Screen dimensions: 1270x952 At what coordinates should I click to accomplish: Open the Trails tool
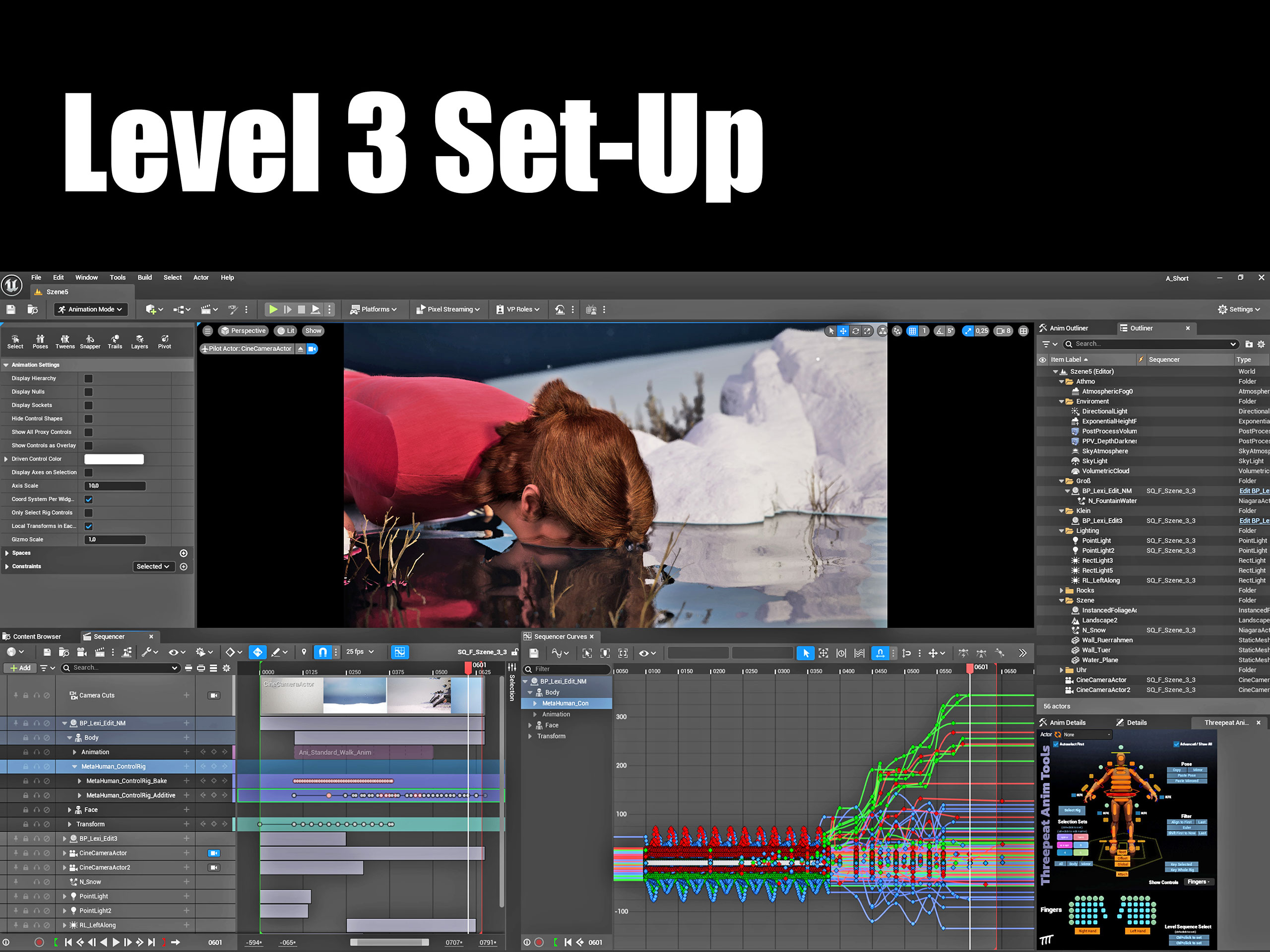pos(115,342)
